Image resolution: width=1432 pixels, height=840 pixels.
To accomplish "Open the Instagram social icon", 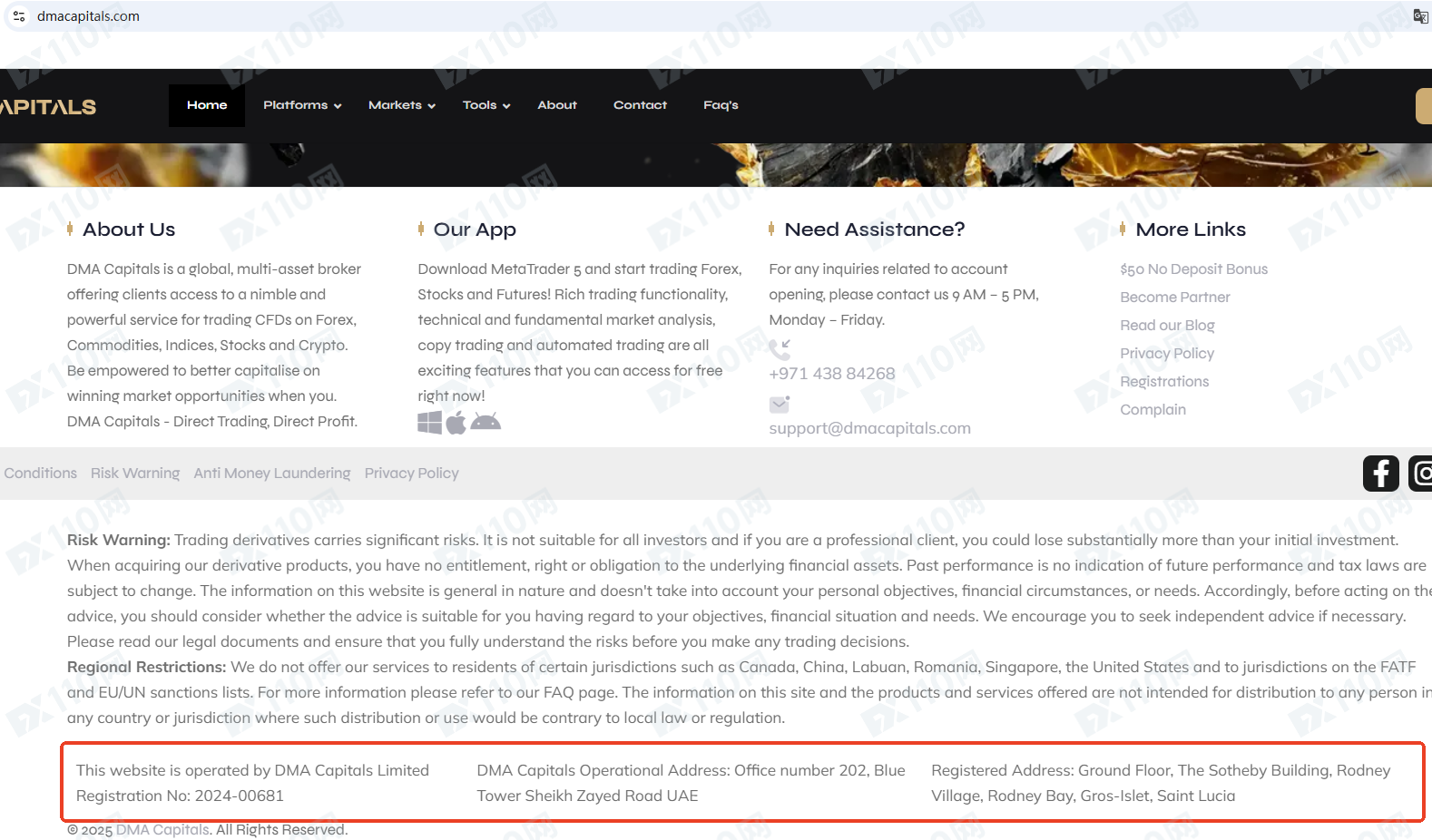I will tap(1420, 474).
